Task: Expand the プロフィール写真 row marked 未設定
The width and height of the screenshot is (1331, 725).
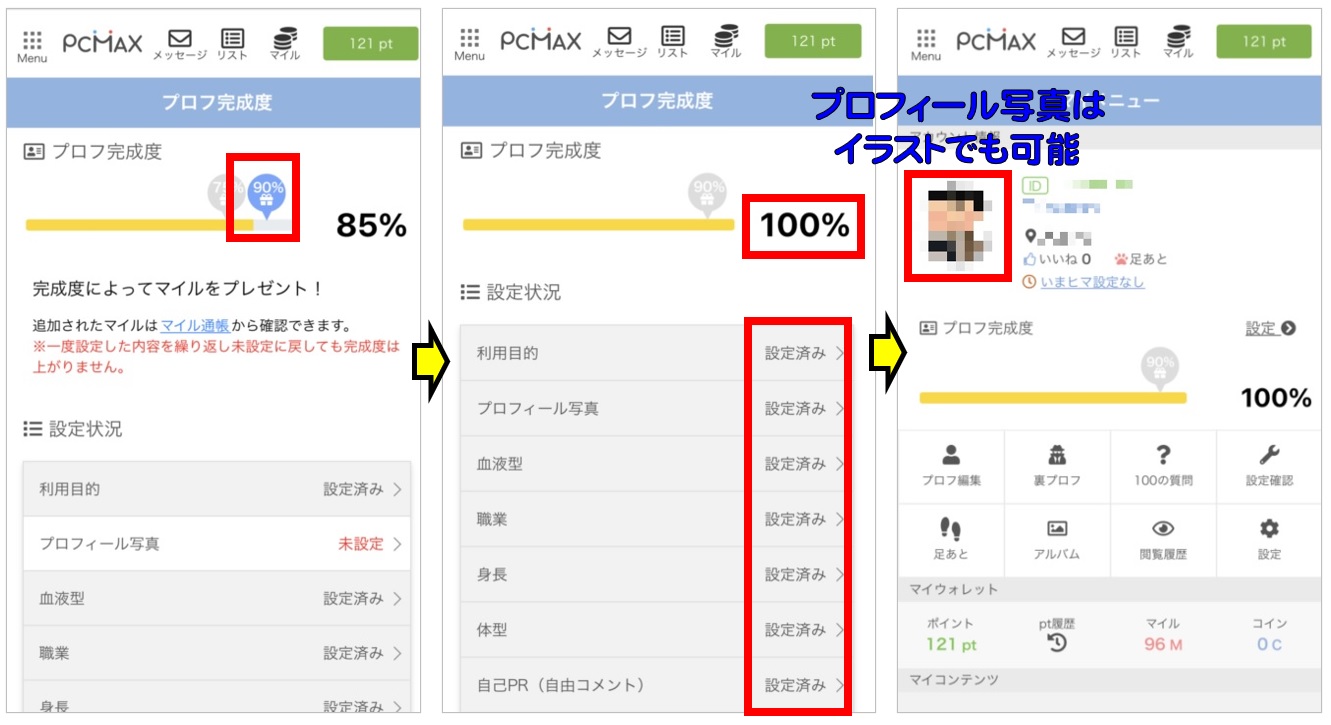Action: (216, 544)
